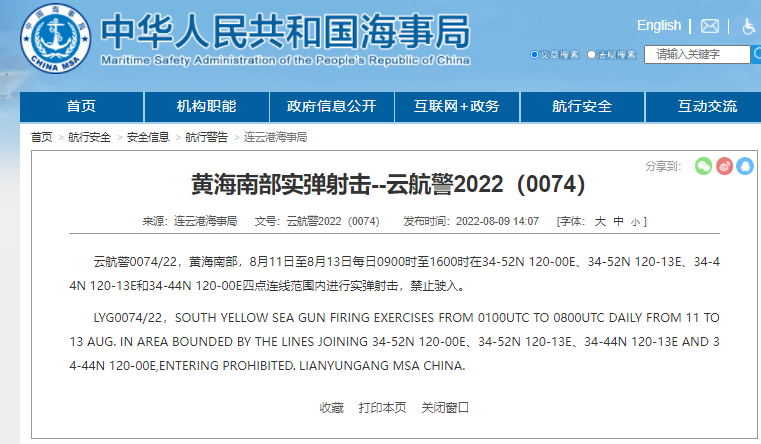
Task: Share article via Weibo icon
Action: tap(724, 166)
